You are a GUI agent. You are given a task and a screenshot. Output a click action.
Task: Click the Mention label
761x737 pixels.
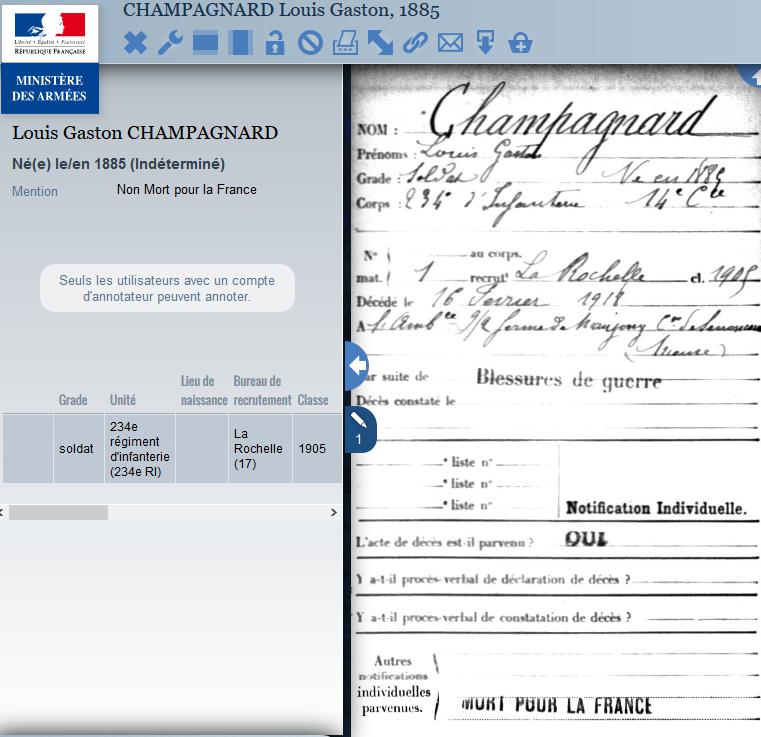tap(35, 192)
